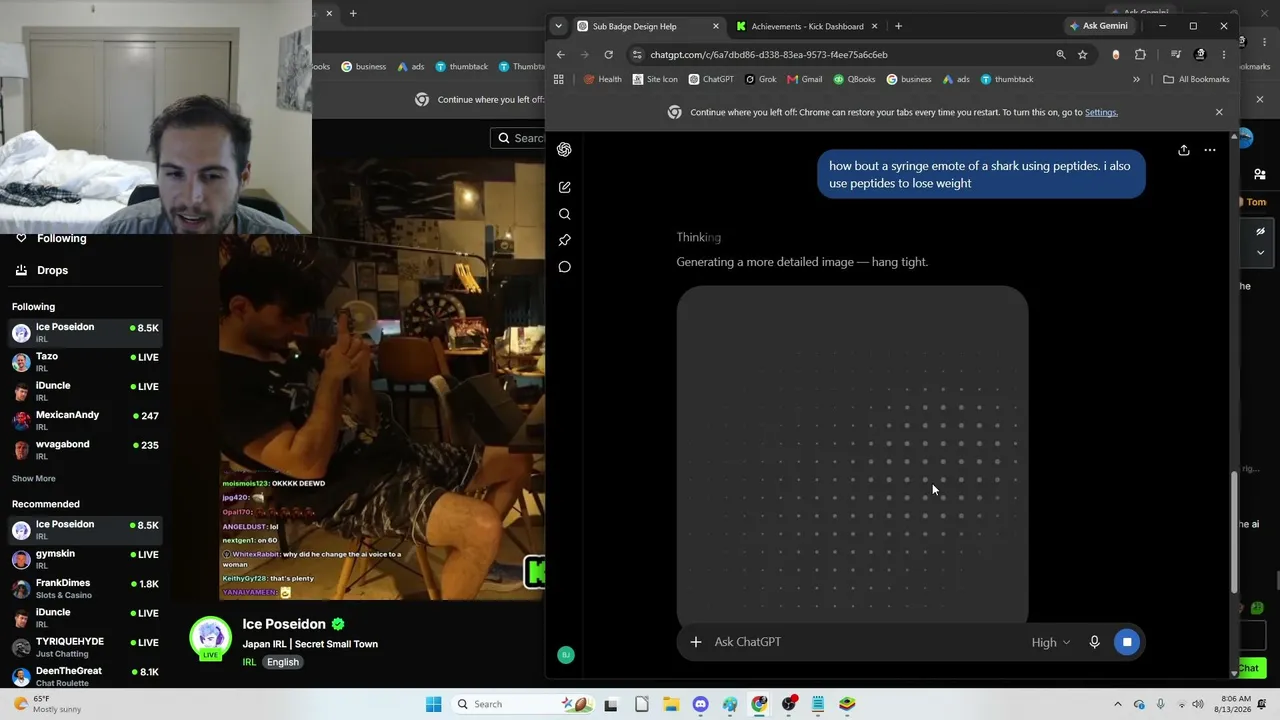Bookmark this page with the star icon
This screenshot has width=1280, height=720.
click(1082, 55)
